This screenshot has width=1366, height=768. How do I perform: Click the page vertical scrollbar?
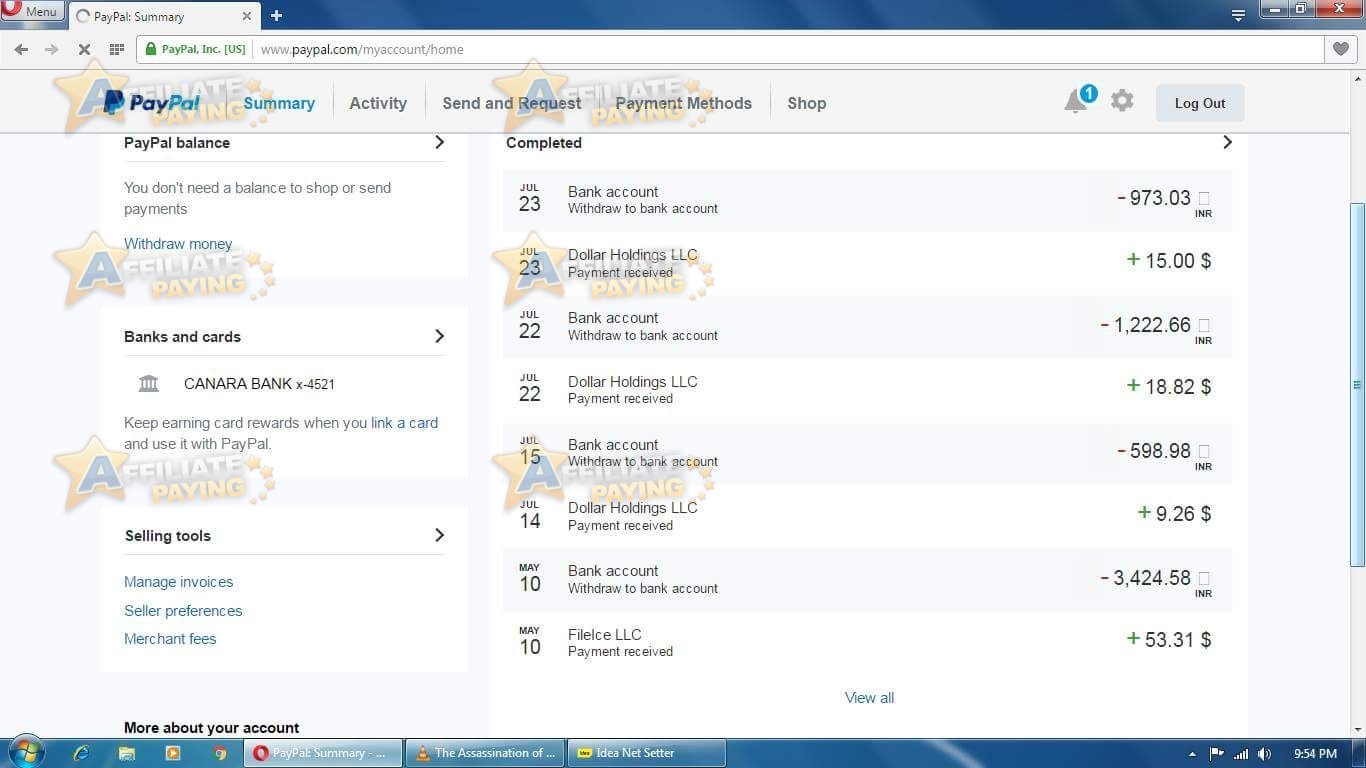tap(1357, 384)
